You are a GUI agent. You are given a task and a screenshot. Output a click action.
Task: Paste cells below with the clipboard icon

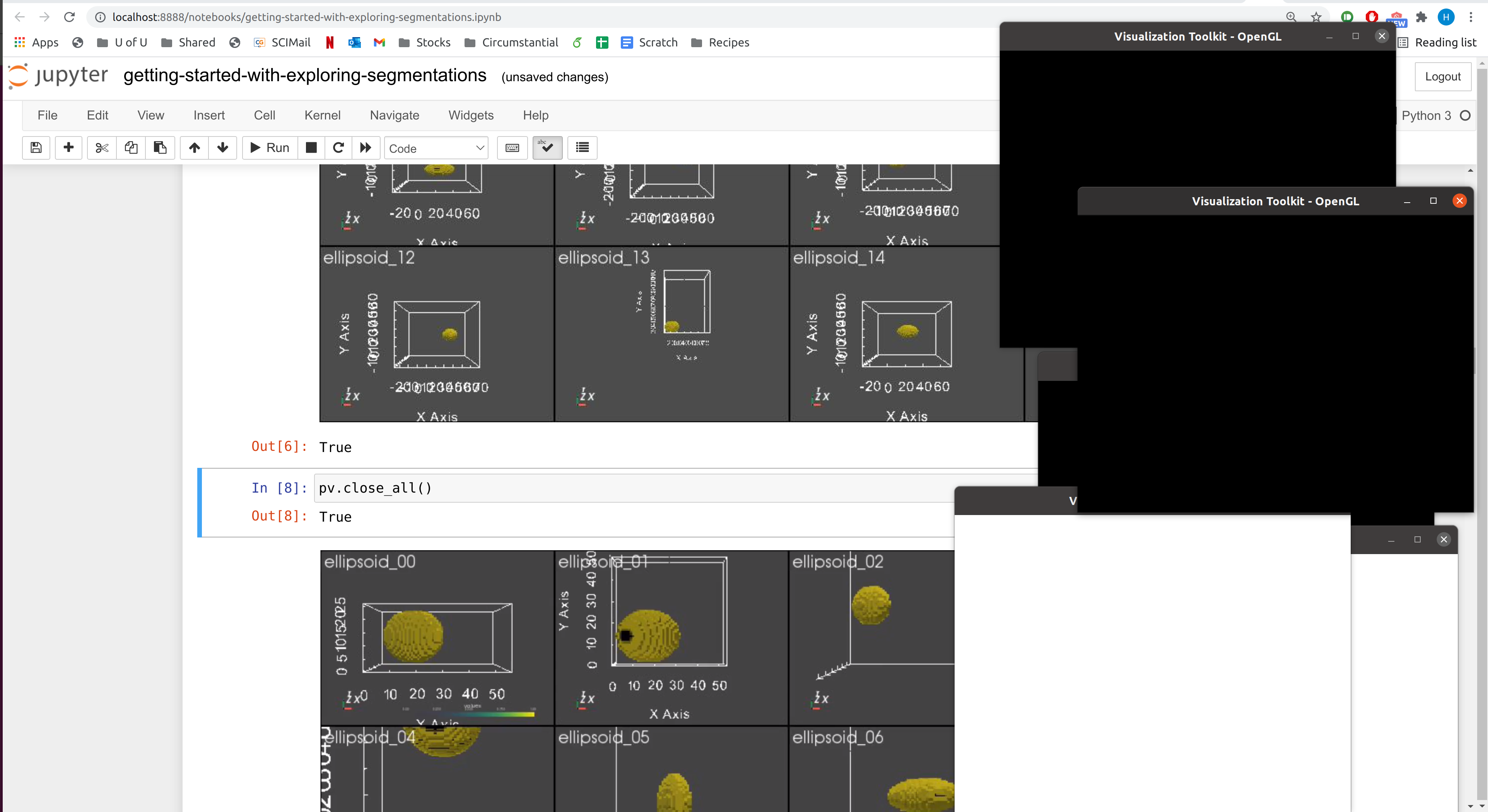pyautogui.click(x=159, y=148)
